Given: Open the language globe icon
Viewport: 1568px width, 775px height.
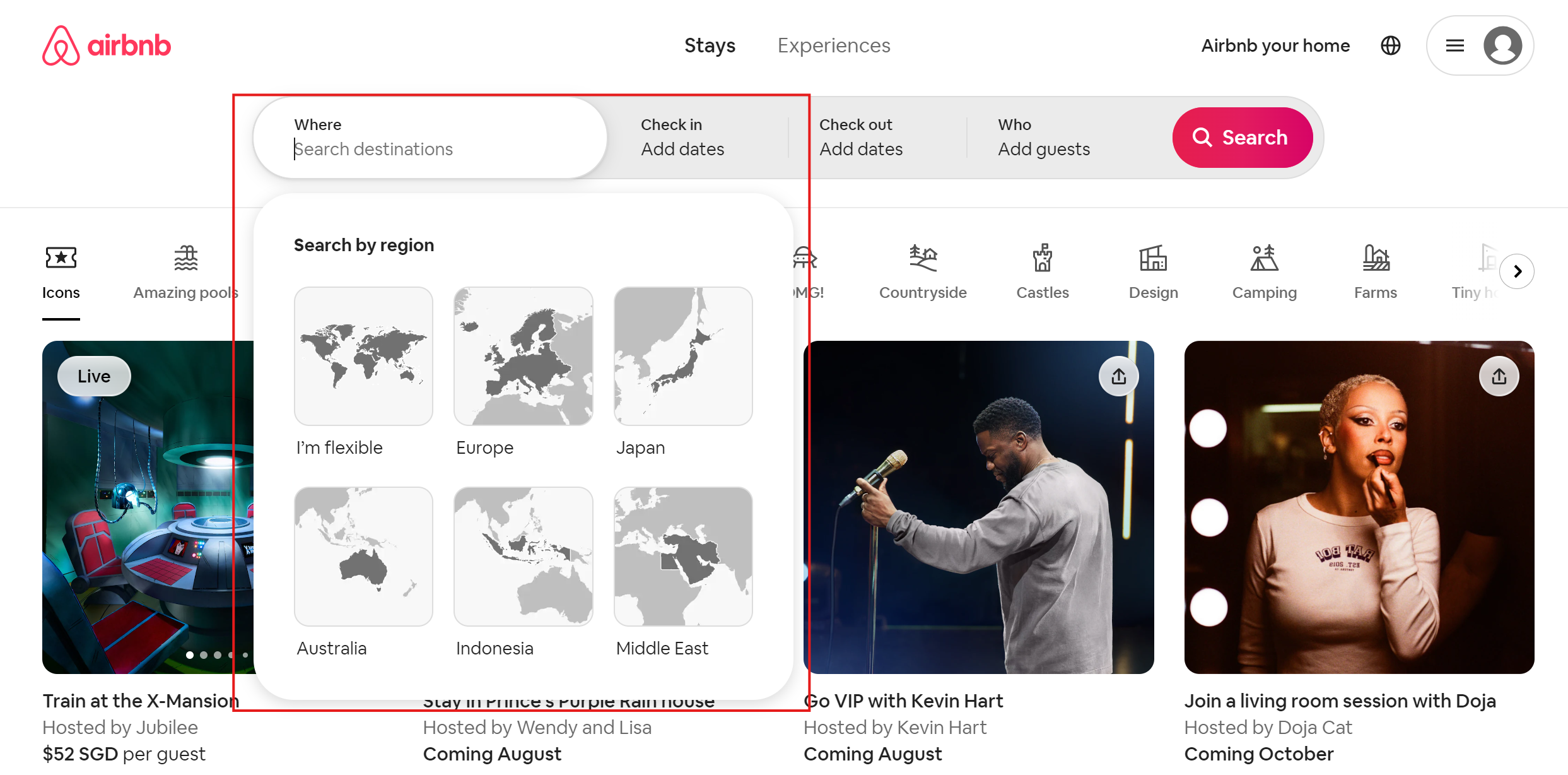Looking at the screenshot, I should click(x=1390, y=45).
